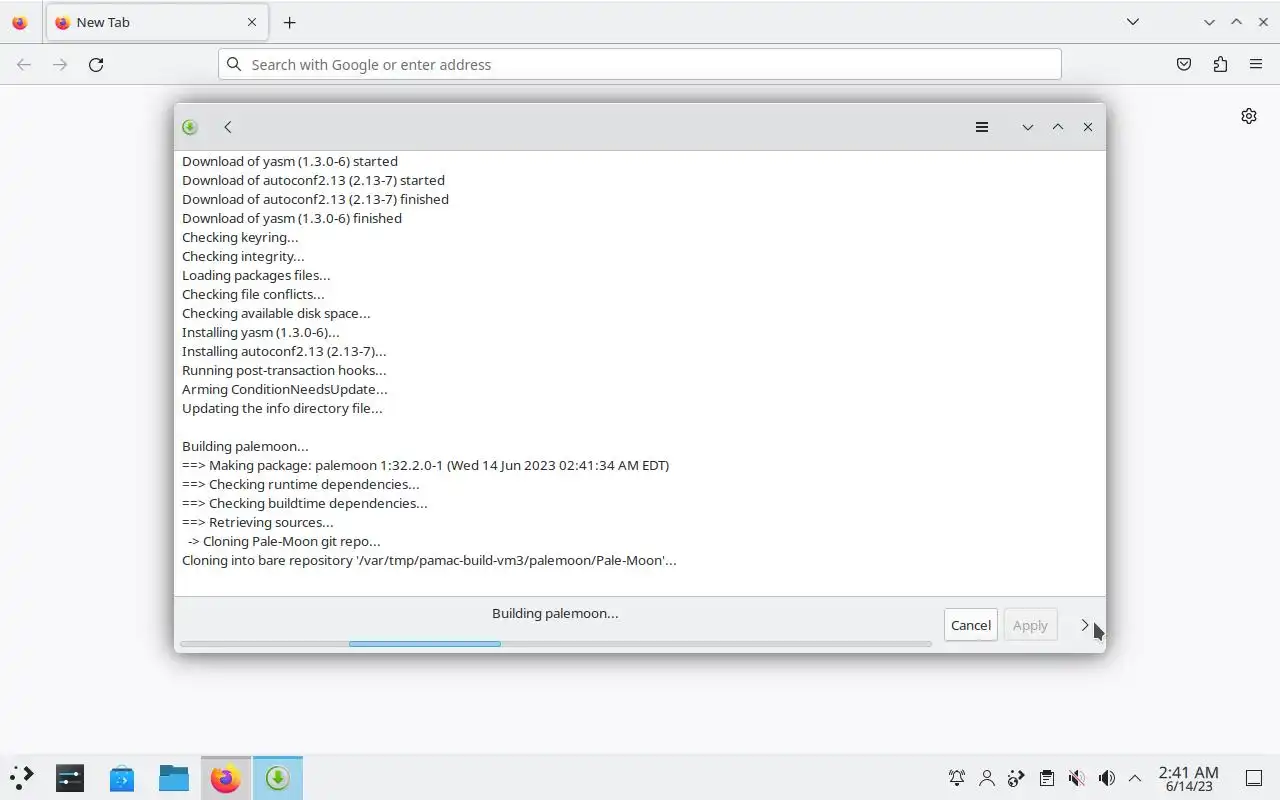The height and width of the screenshot is (800, 1280).
Task: Switch to Firefox in the taskbar
Action: click(226, 777)
